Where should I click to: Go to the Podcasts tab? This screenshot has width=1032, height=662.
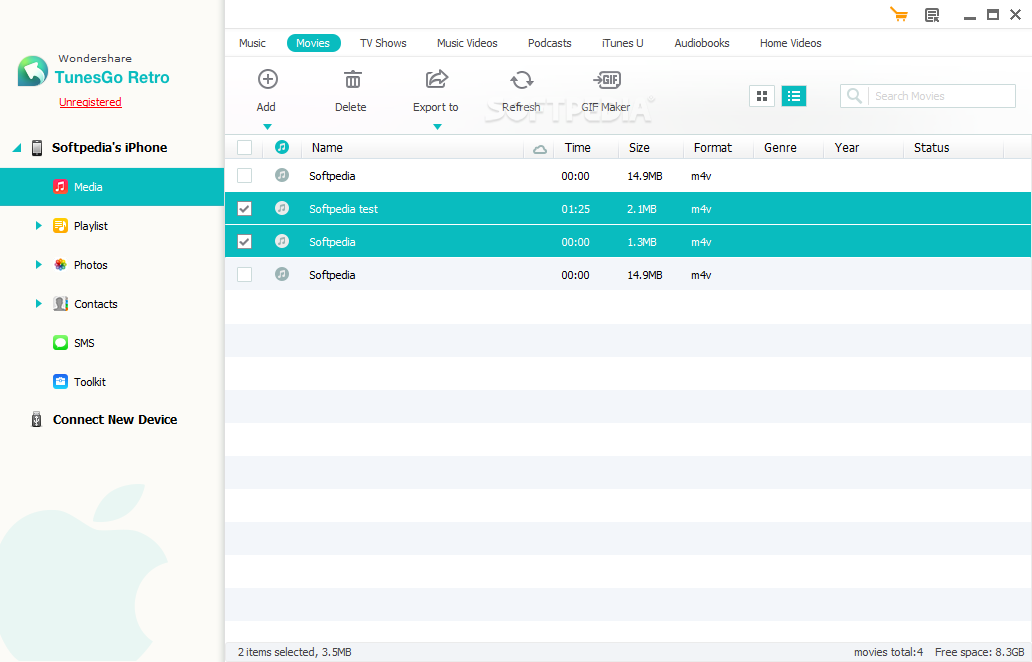pyautogui.click(x=550, y=43)
